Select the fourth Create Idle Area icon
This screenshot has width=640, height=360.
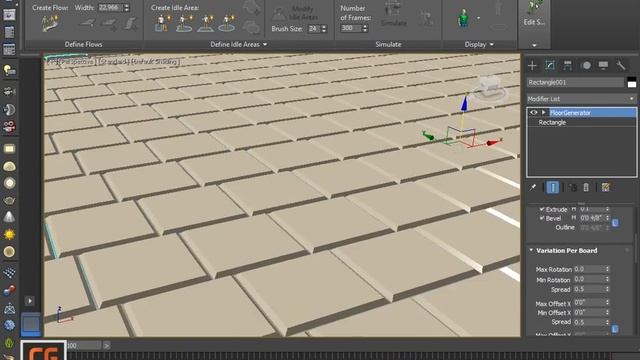coord(227,24)
